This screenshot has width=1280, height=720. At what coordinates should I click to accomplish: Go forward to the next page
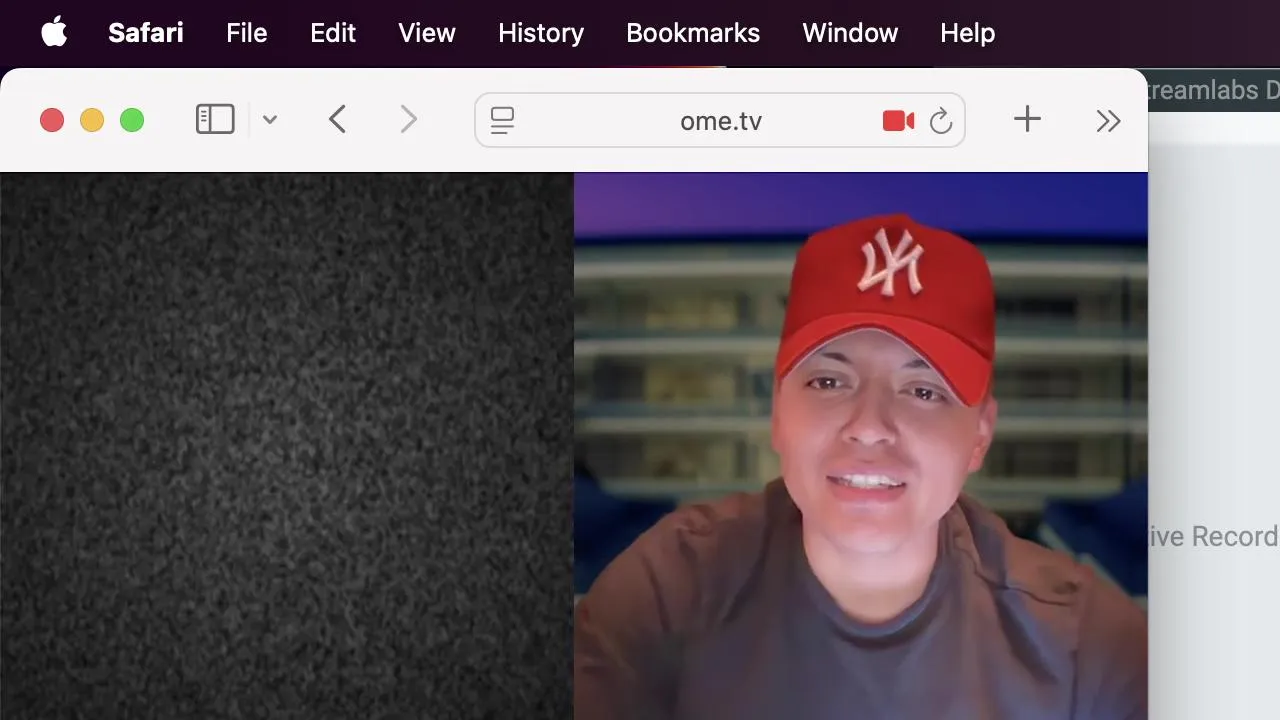click(x=408, y=120)
